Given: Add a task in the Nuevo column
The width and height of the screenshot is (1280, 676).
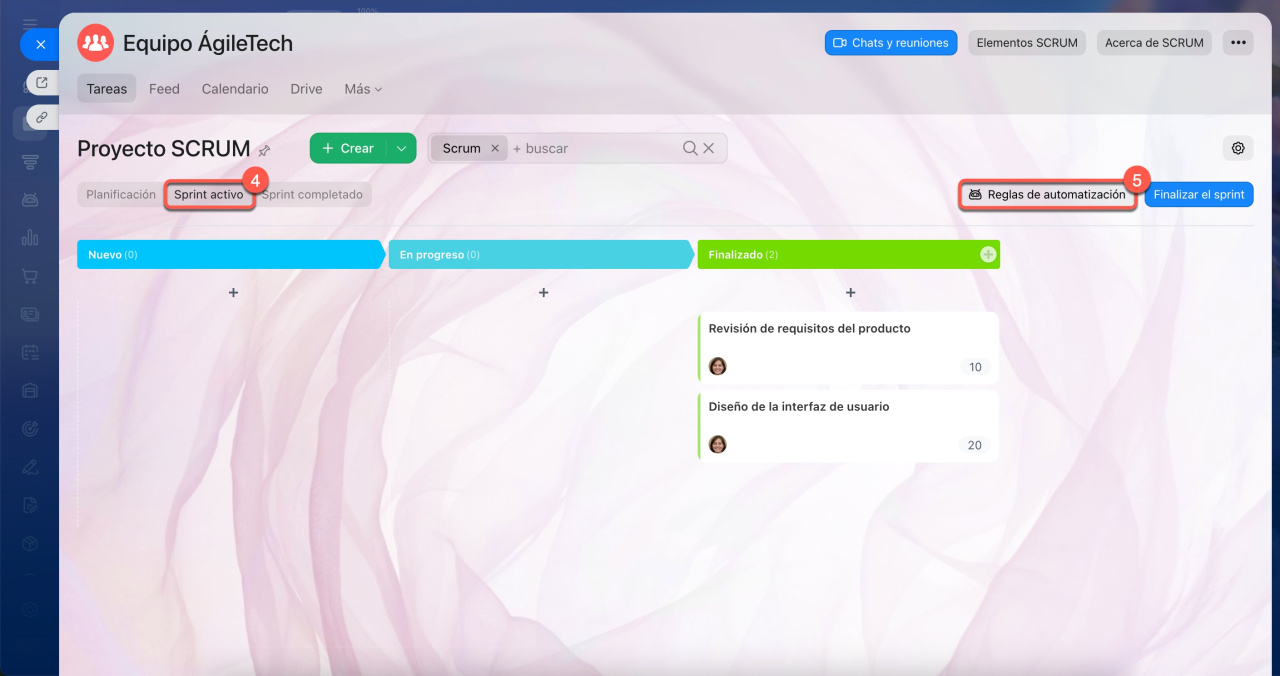Looking at the screenshot, I should [x=233, y=293].
